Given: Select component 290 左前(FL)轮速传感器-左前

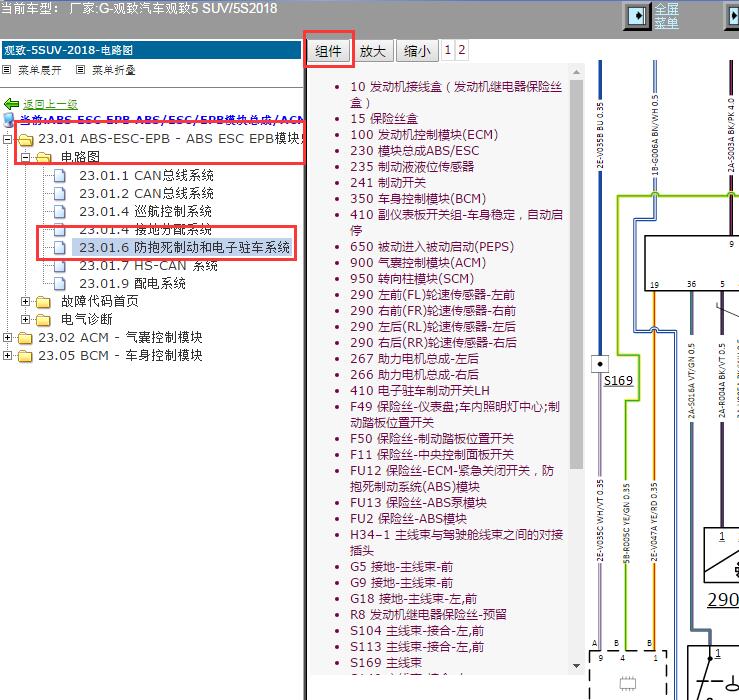Looking at the screenshot, I should click(x=432, y=295).
